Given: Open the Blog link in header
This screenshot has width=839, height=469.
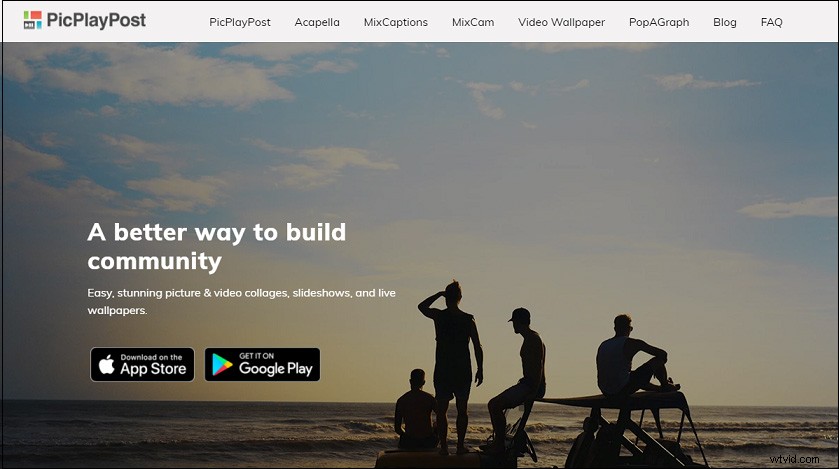Looking at the screenshot, I should point(724,22).
